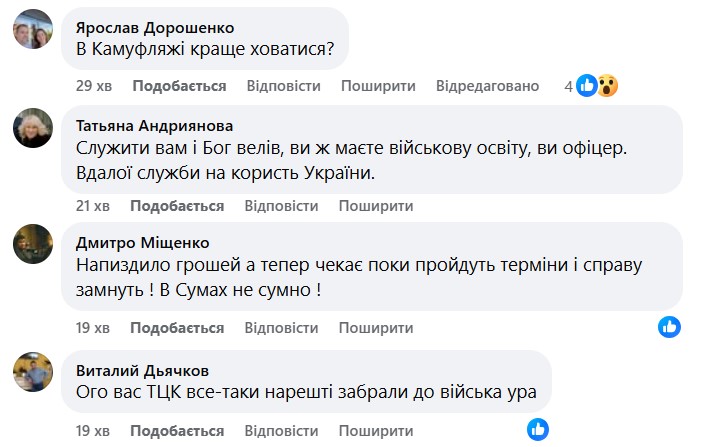This screenshot has height=447, width=727.
Task: Click the wow emoji reaction on first comment
Action: 606,86
